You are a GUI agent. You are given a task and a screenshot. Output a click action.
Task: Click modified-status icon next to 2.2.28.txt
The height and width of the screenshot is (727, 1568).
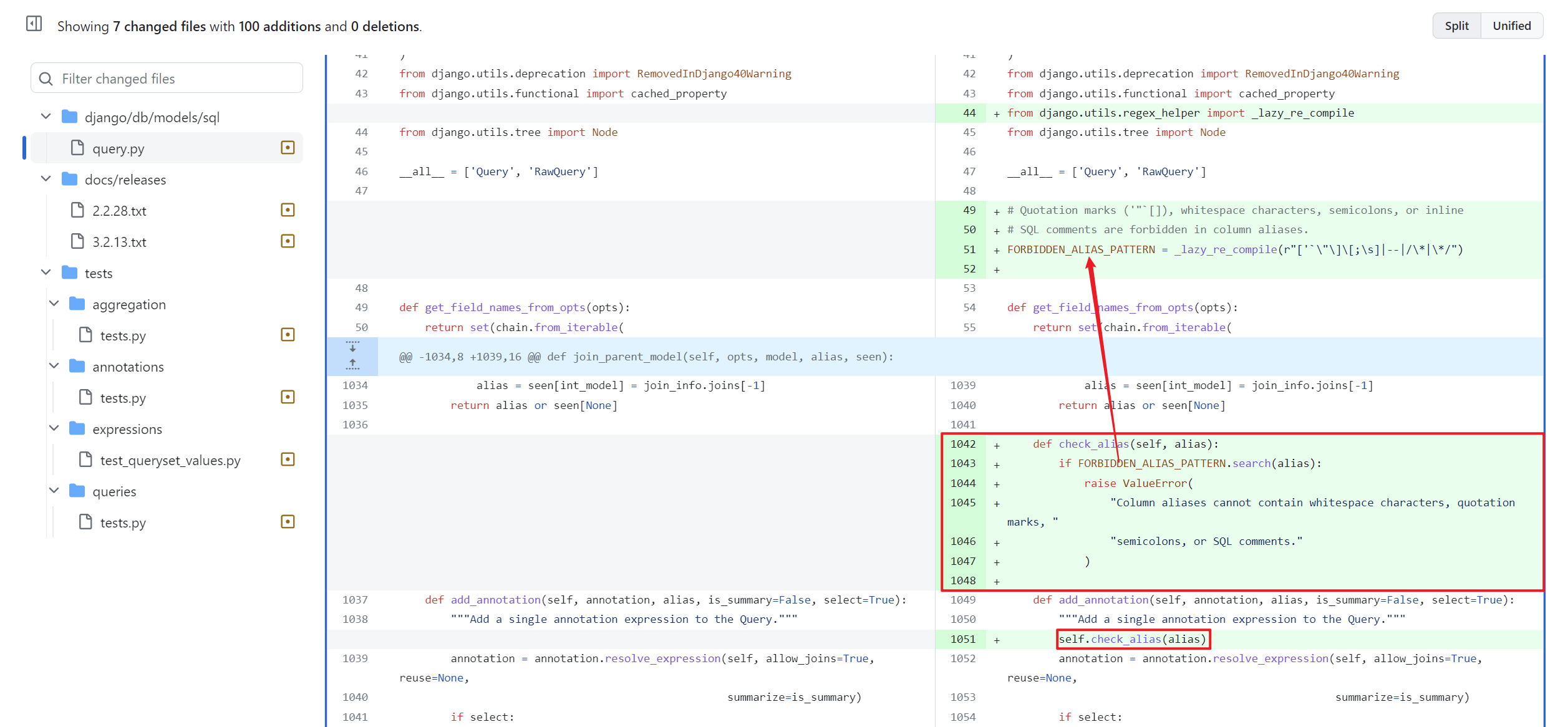[x=288, y=210]
